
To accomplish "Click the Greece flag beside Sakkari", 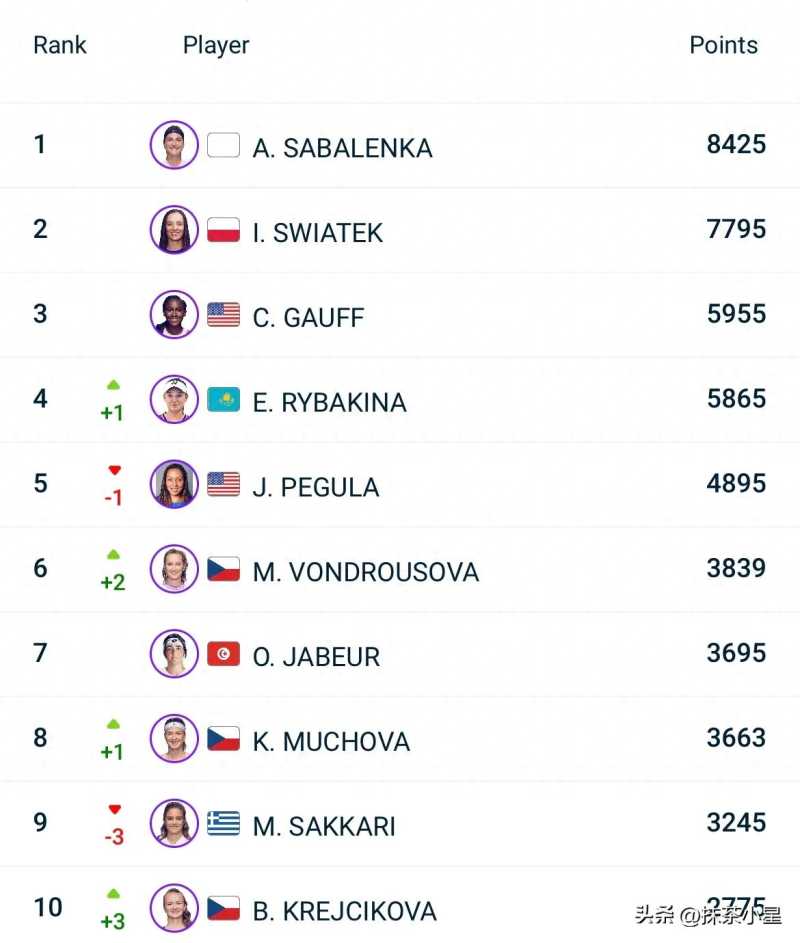I will pyautogui.click(x=223, y=823).
